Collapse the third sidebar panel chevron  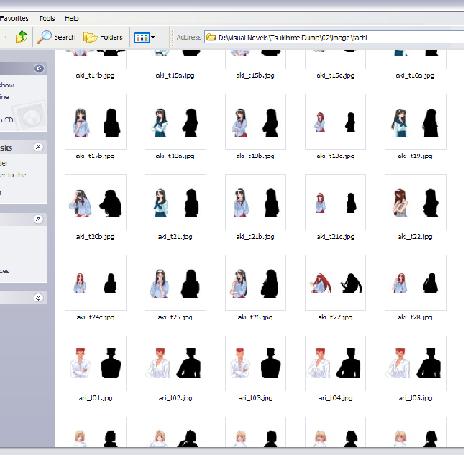38,219
